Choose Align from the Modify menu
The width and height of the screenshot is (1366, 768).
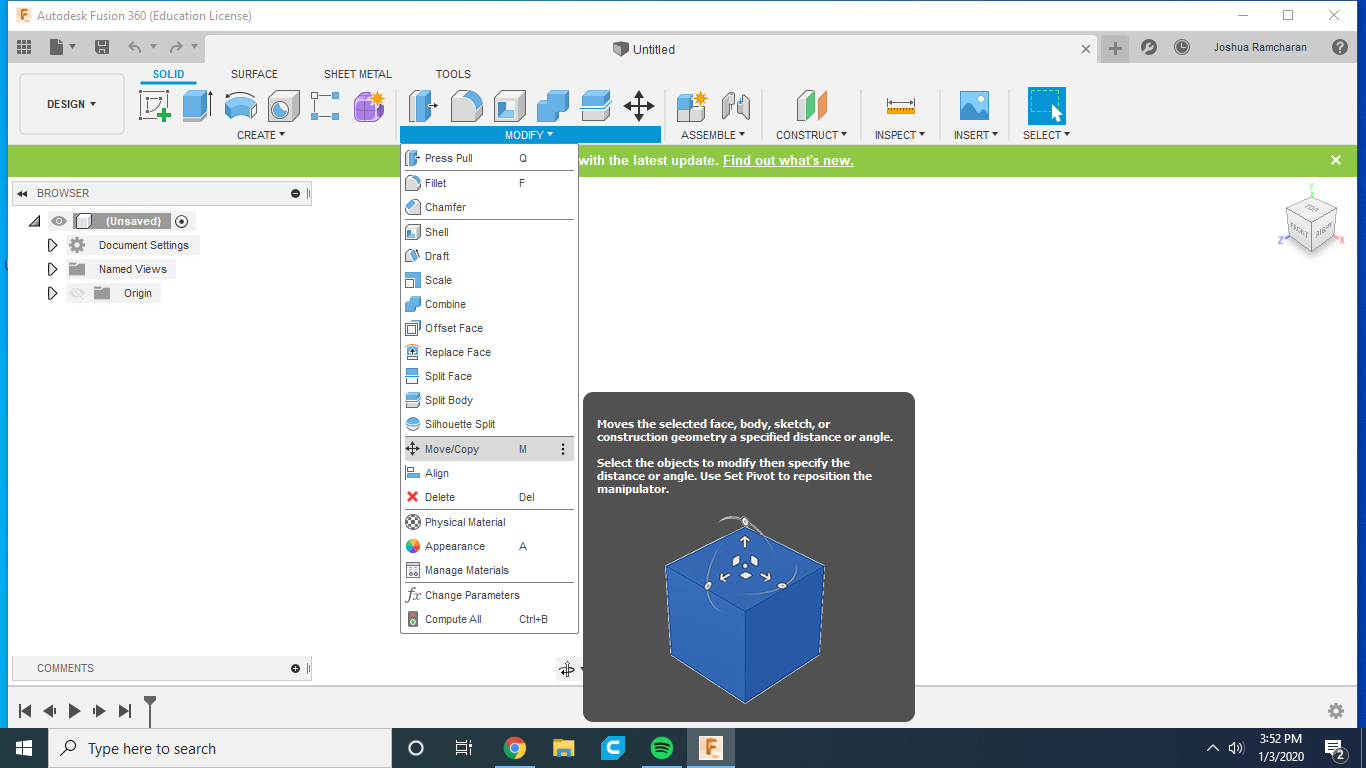tap(489, 473)
